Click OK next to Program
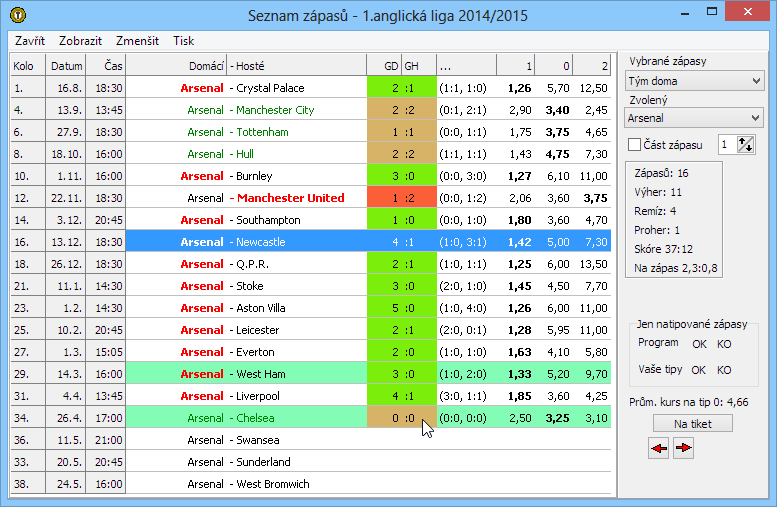Image resolution: width=777 pixels, height=507 pixels. [x=699, y=344]
